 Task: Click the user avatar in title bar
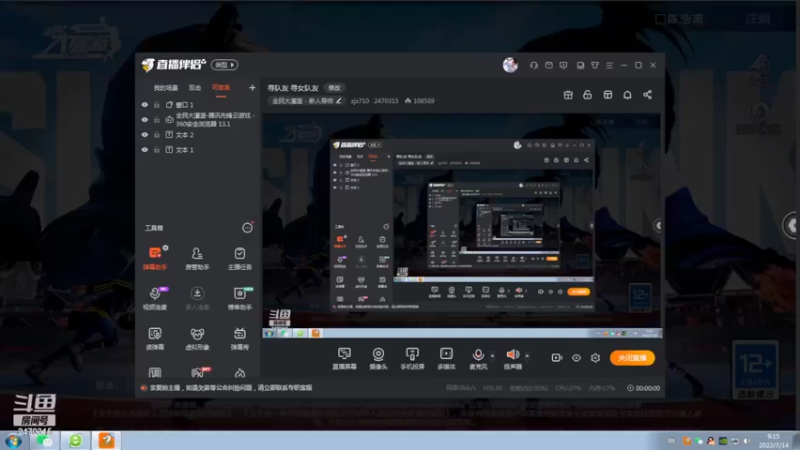coord(510,65)
